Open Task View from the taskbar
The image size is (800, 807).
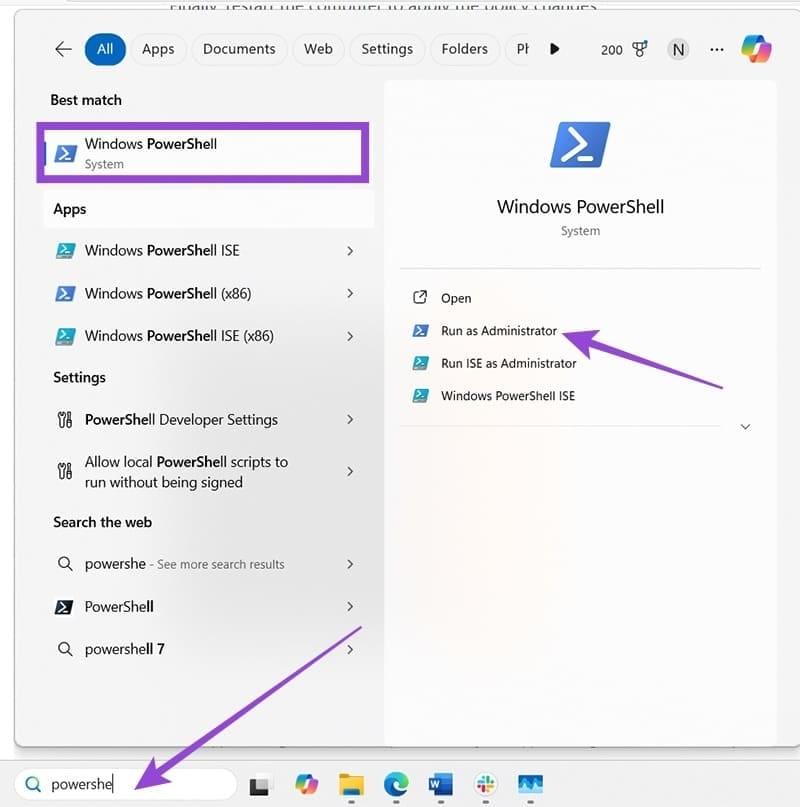pyautogui.click(x=259, y=786)
